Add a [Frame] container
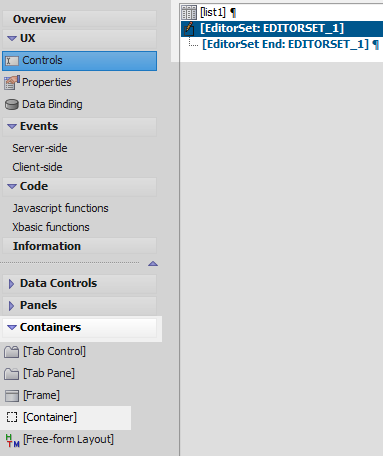383x456 pixels. (41, 395)
